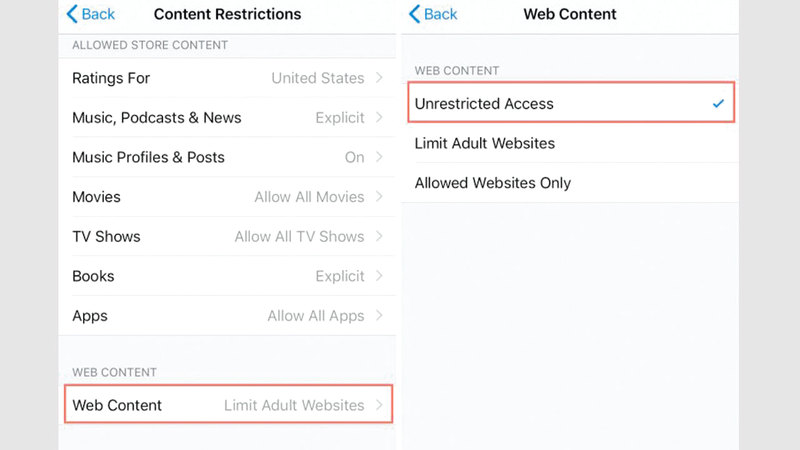Click chevron on Music, Podcasts & News

[380, 117]
